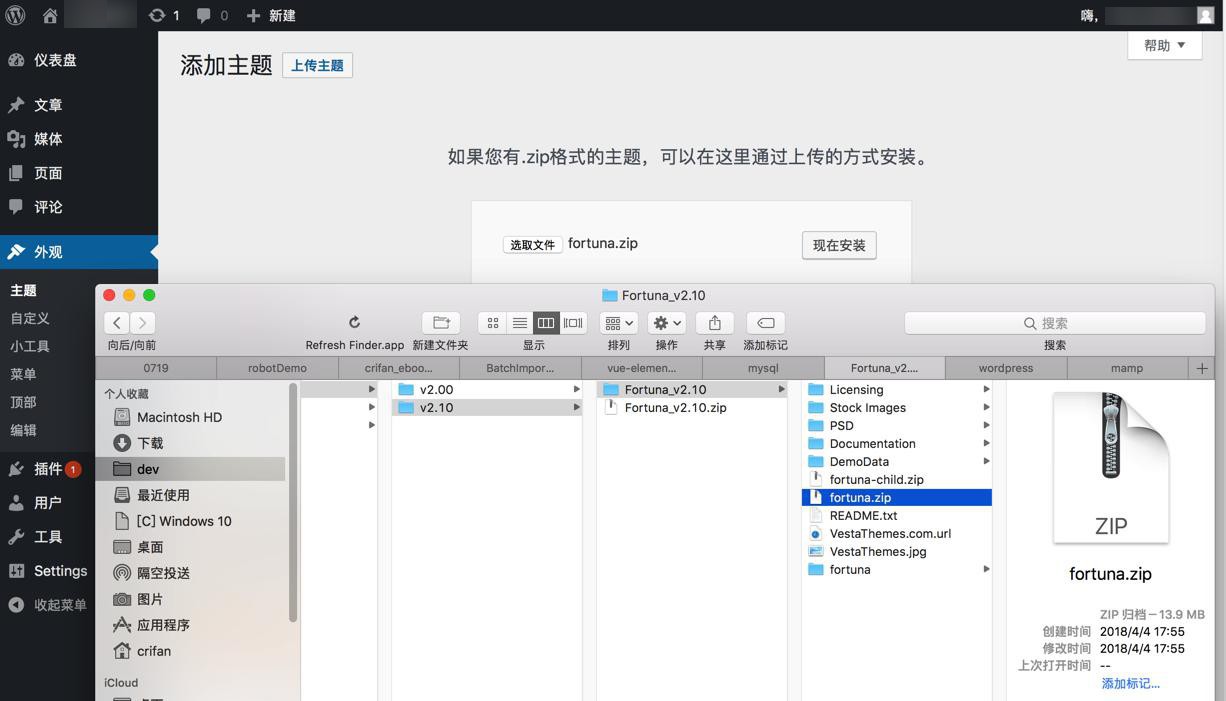Select 外观 appearance menu
1226x701 pixels.
coord(79,252)
